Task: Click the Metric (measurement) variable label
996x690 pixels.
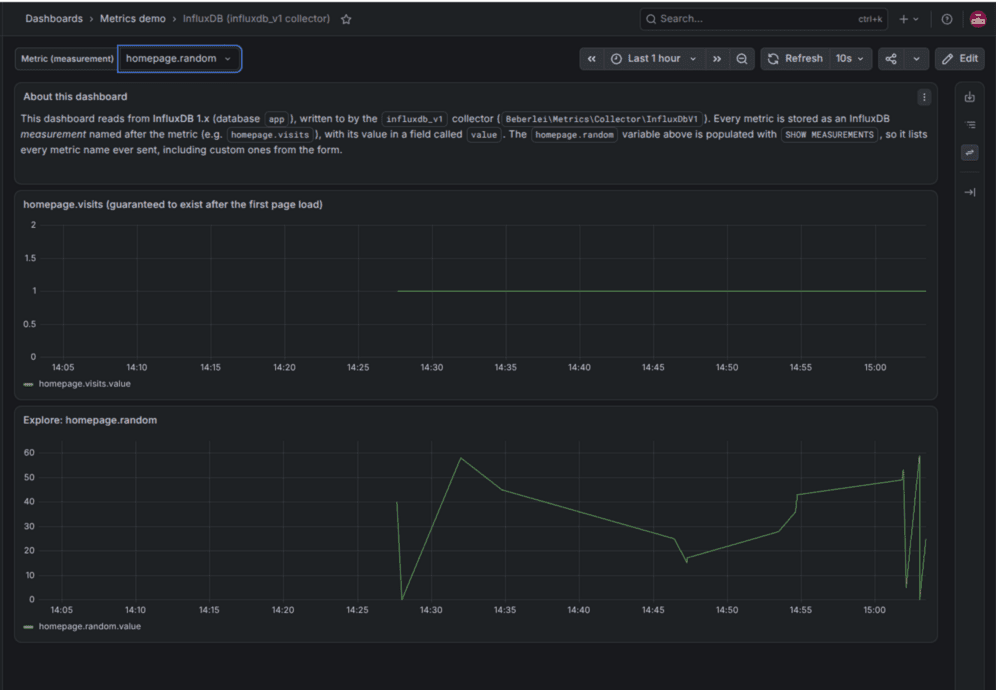Action: (x=67, y=58)
